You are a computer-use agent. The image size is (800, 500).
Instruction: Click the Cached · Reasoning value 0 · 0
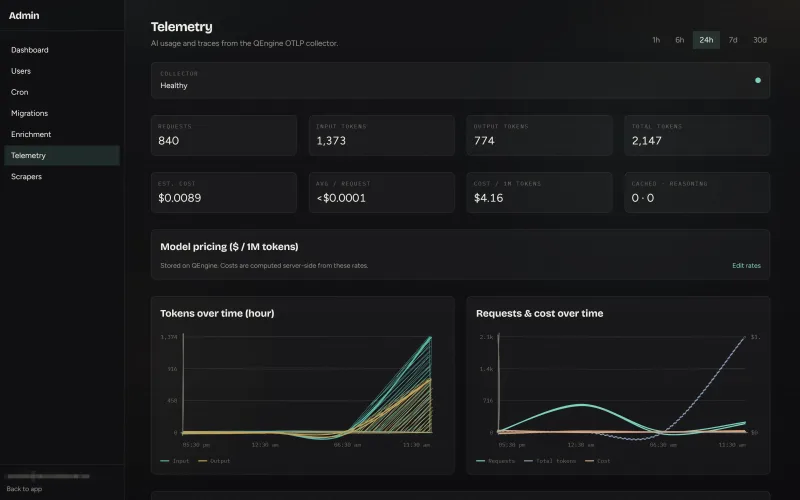(642, 198)
